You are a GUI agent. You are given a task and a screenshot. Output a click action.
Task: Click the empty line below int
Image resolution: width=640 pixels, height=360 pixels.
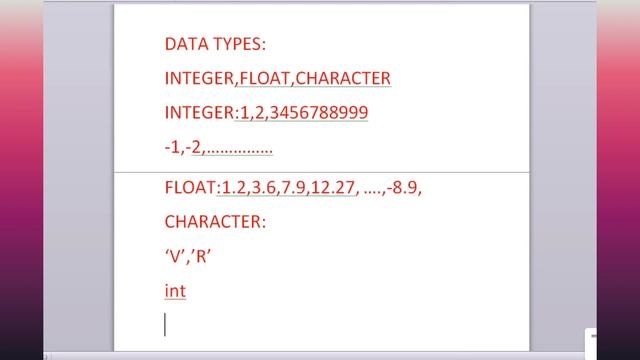(x=322, y=325)
